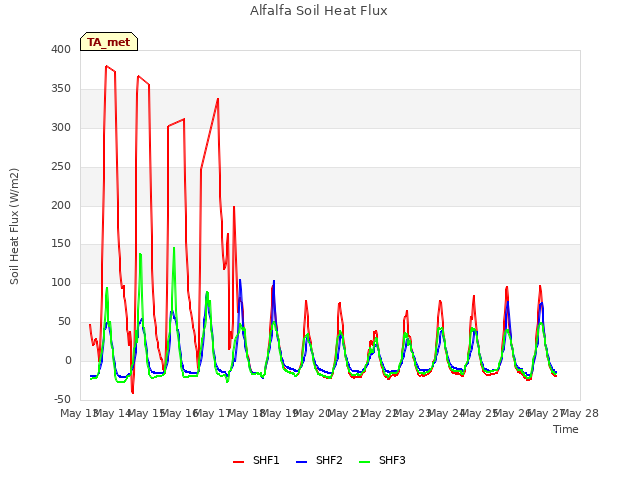Click the SHF3 green peak near 145
This screenshot has height=480, width=640.
(174, 248)
